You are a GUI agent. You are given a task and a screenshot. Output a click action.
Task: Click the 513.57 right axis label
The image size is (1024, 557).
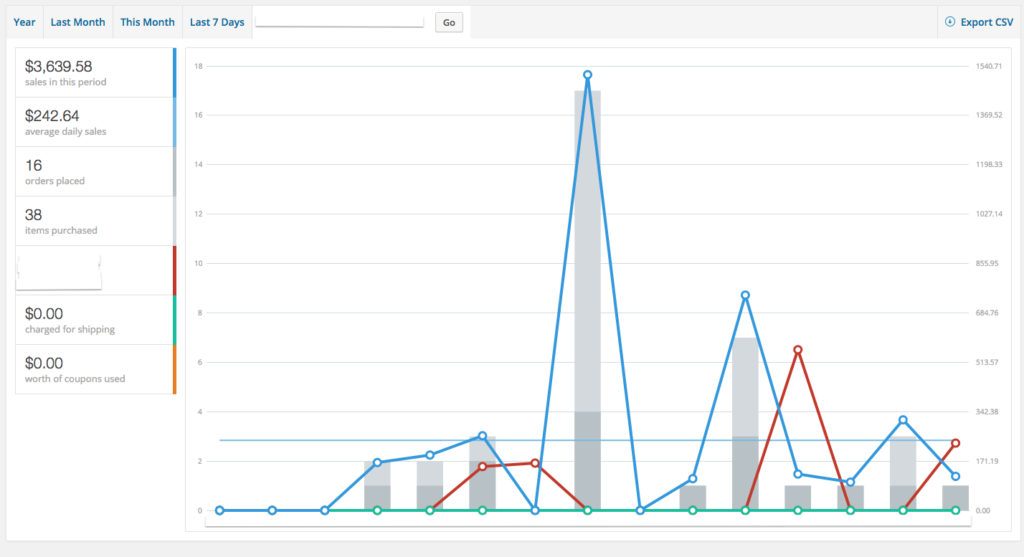(987, 362)
